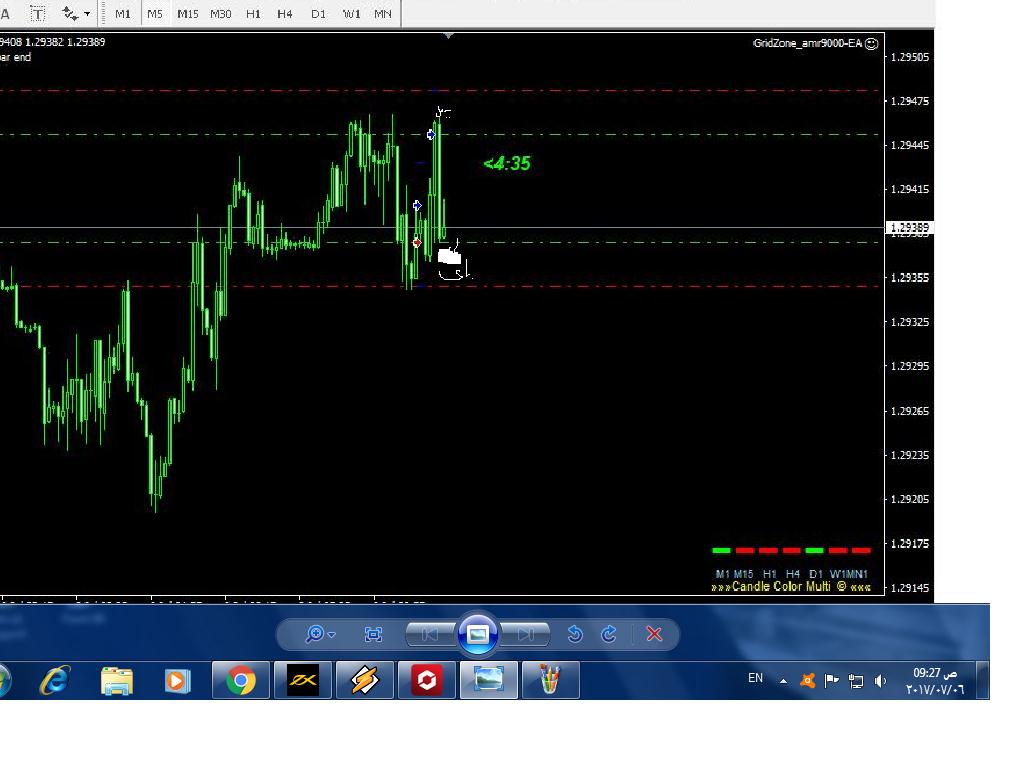The image size is (1024, 768).
Task: Click the taskbar clock showing 09:27
Action: coord(935,681)
